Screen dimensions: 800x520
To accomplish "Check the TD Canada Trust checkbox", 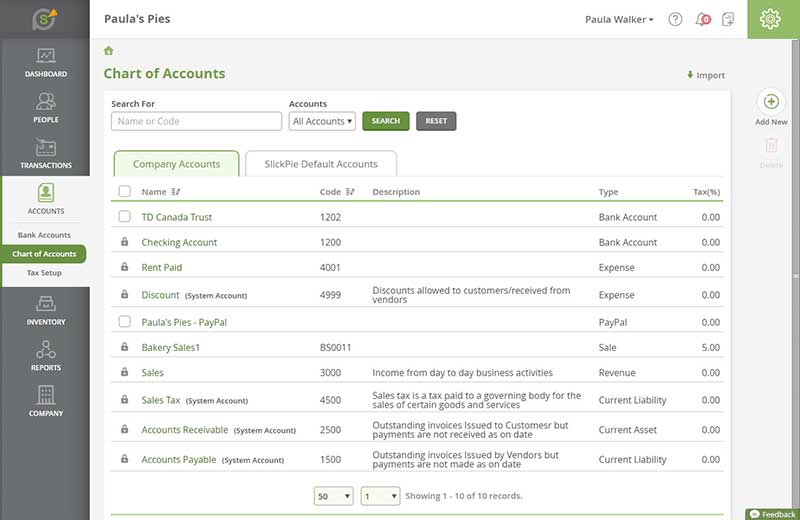I will 124,217.
